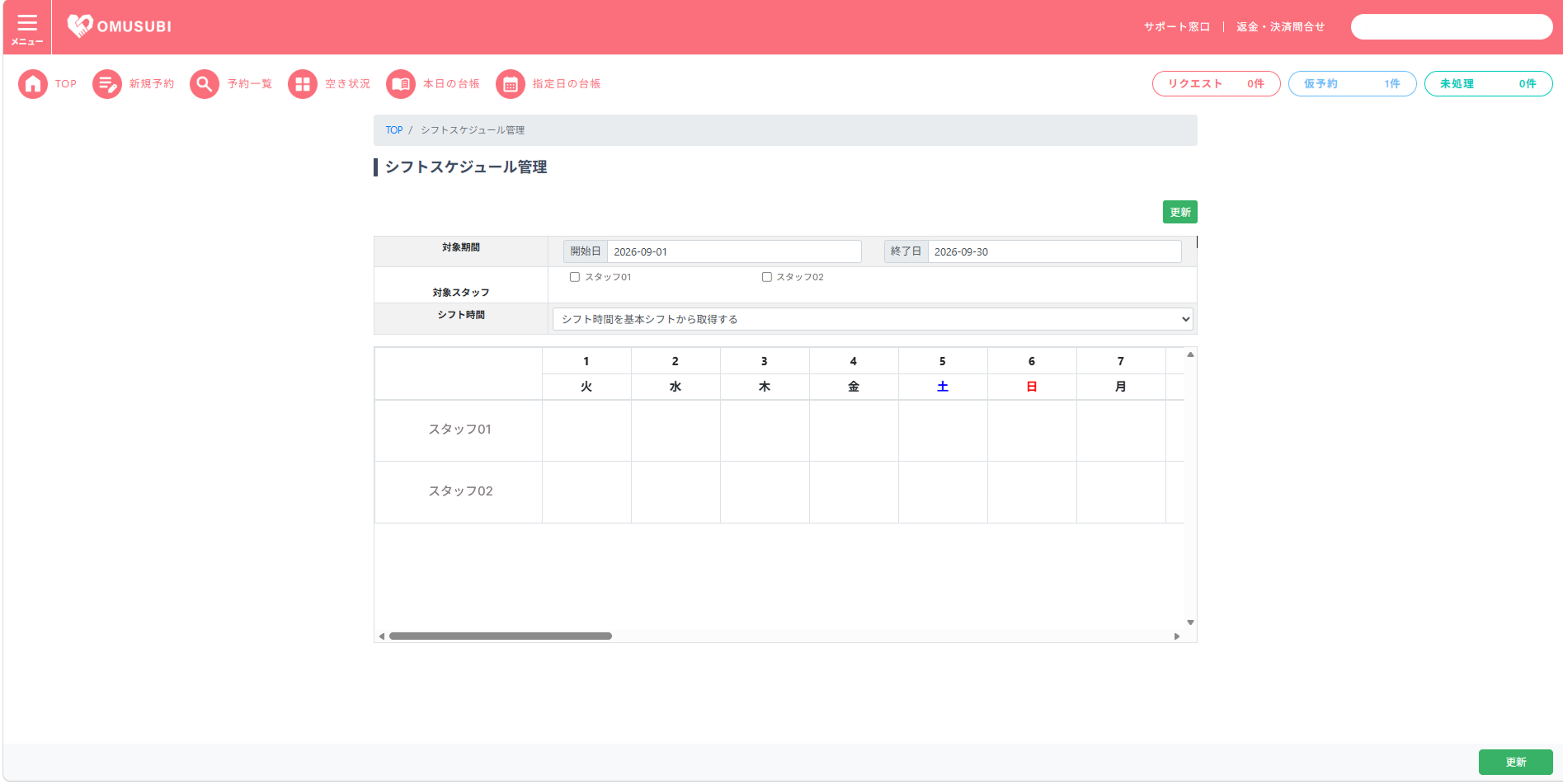Click the red 日 weekday label
The width and height of the screenshot is (1563, 784).
(1032, 387)
